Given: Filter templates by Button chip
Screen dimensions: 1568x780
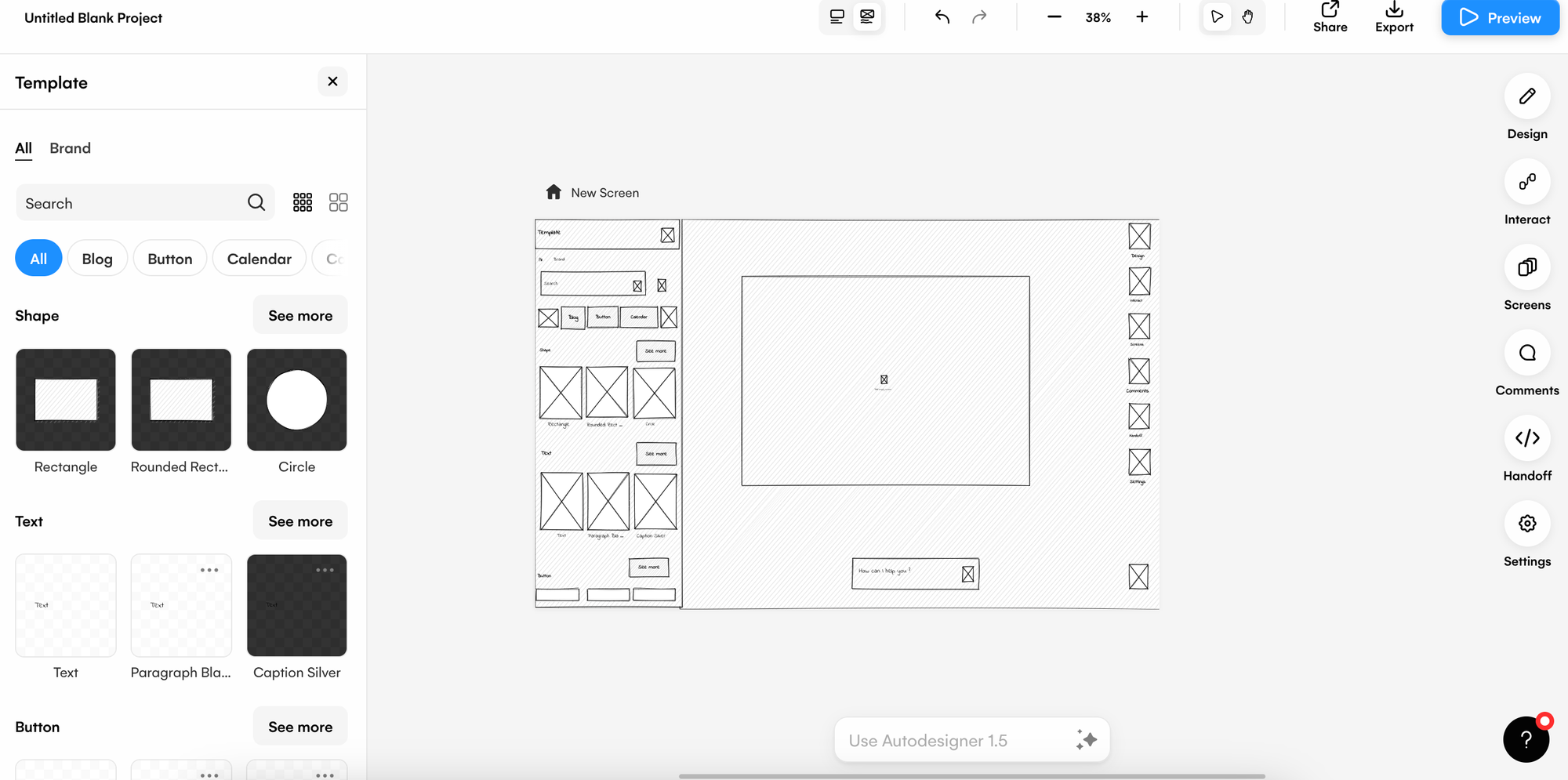Looking at the screenshot, I should pyautogui.click(x=170, y=259).
